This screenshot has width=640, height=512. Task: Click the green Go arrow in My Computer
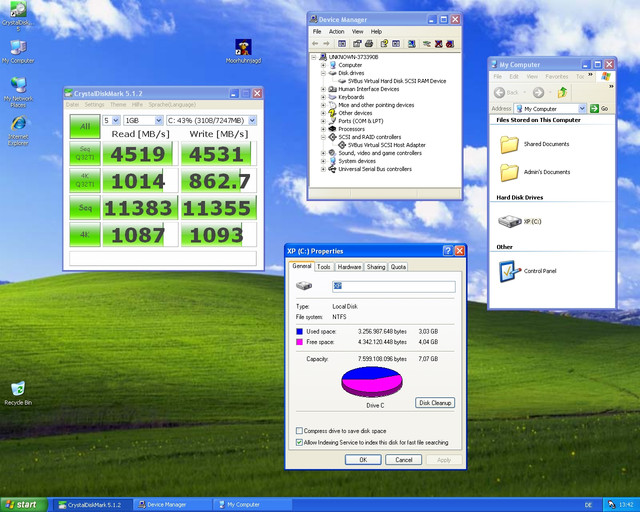click(x=594, y=109)
